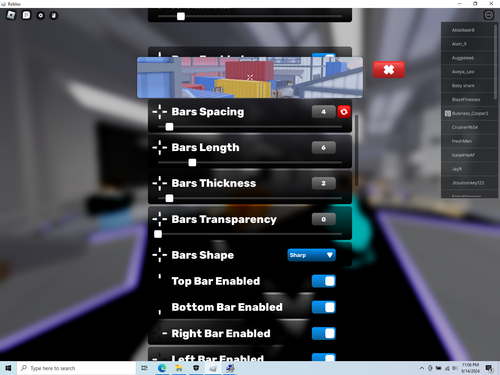Open Task View on taskbar
This screenshot has width=500, height=375.
144,368
